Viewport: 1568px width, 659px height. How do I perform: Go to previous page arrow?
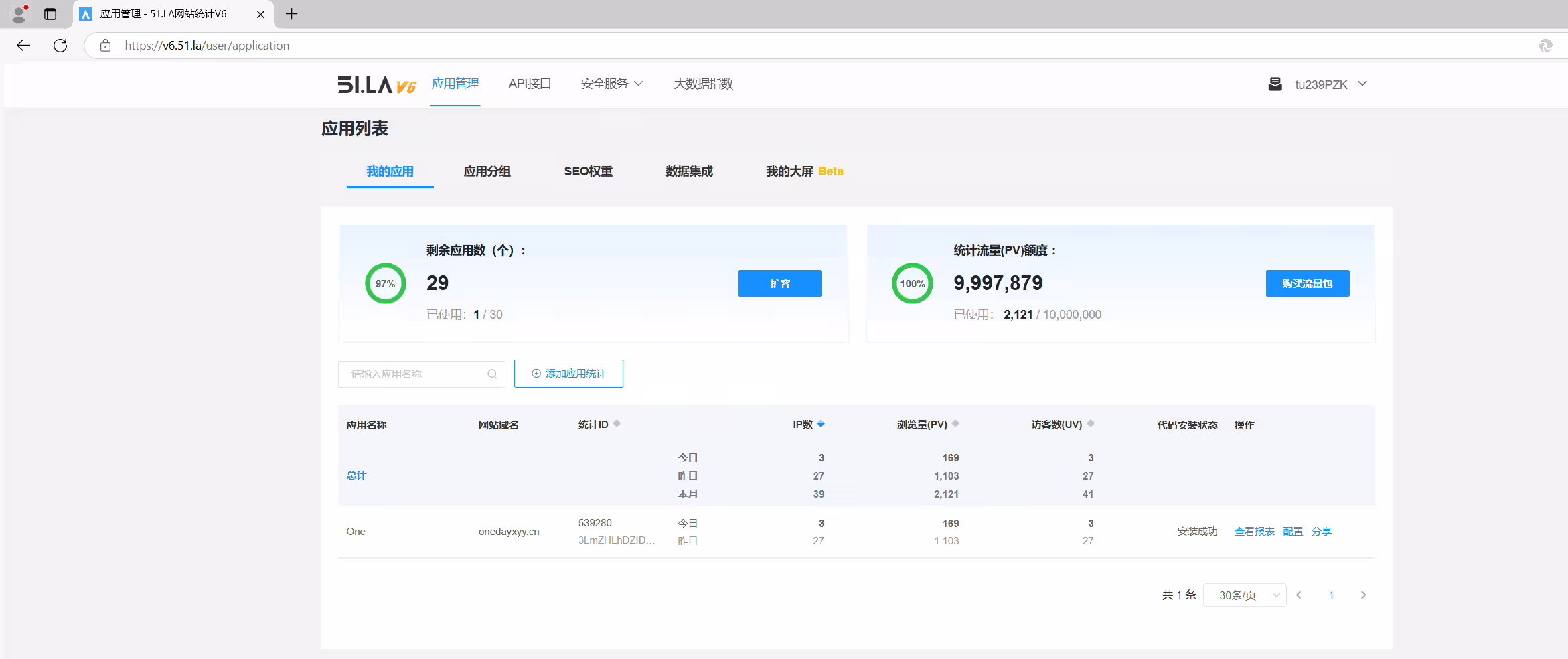click(1299, 595)
